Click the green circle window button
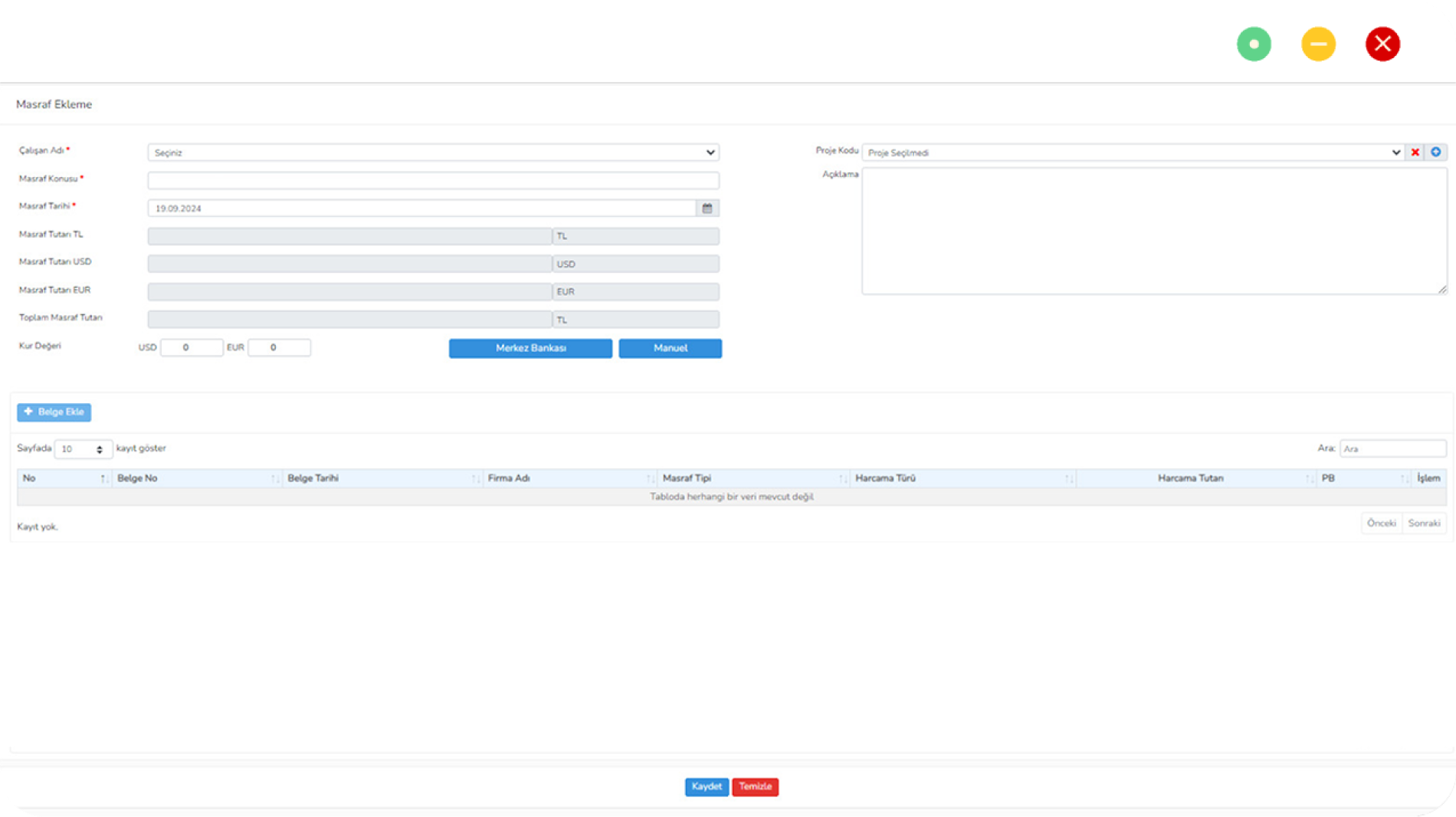The height and width of the screenshot is (817, 1456). pyautogui.click(x=1254, y=44)
